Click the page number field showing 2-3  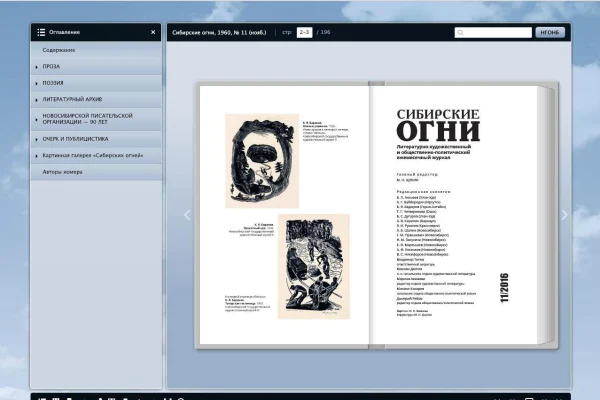[304, 32]
